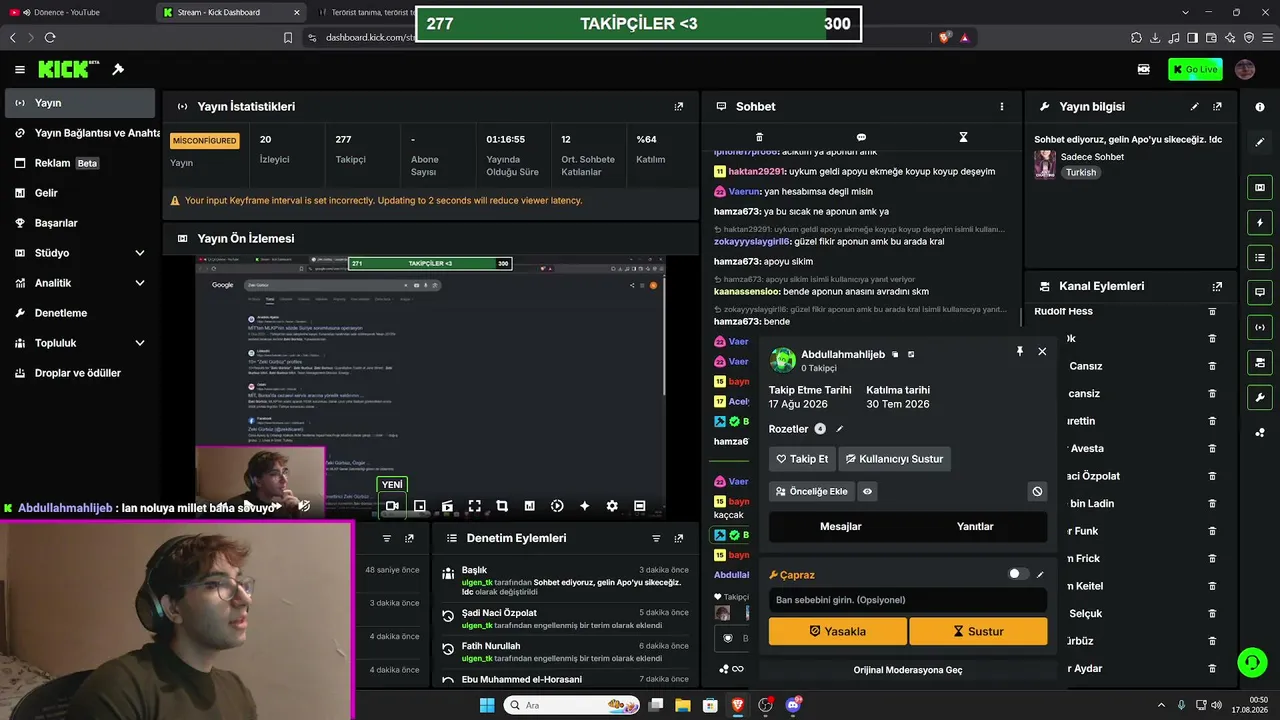This screenshot has height=720, width=1280.
Task: Delete the Rudolf Hess entry
Action: (1212, 312)
